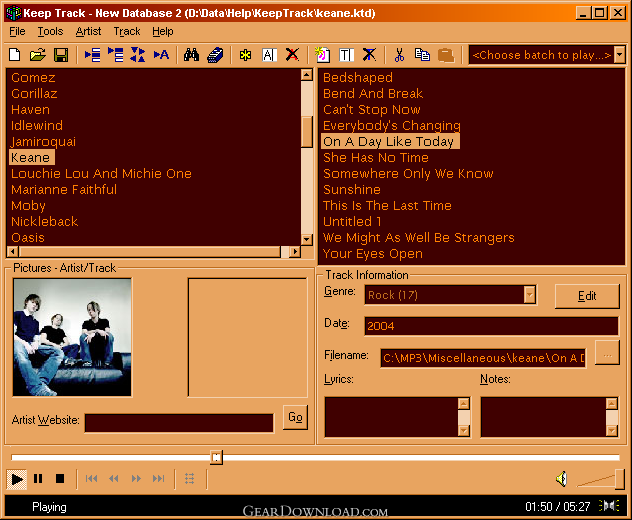The width and height of the screenshot is (632, 520).
Task: Select track Everybody's Changing
Action: 392,125
